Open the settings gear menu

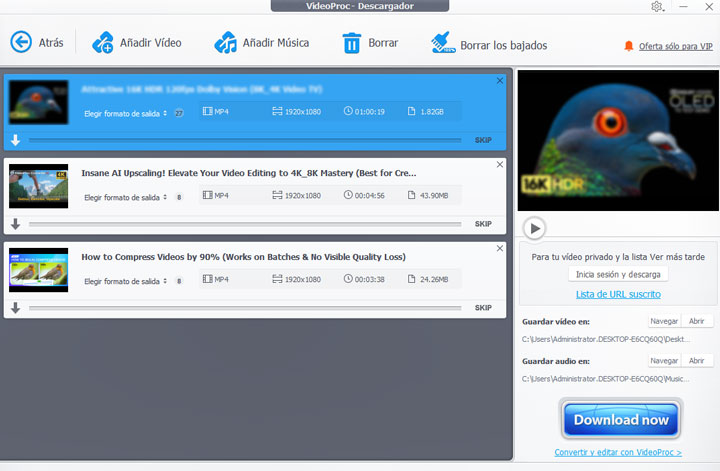tap(657, 6)
